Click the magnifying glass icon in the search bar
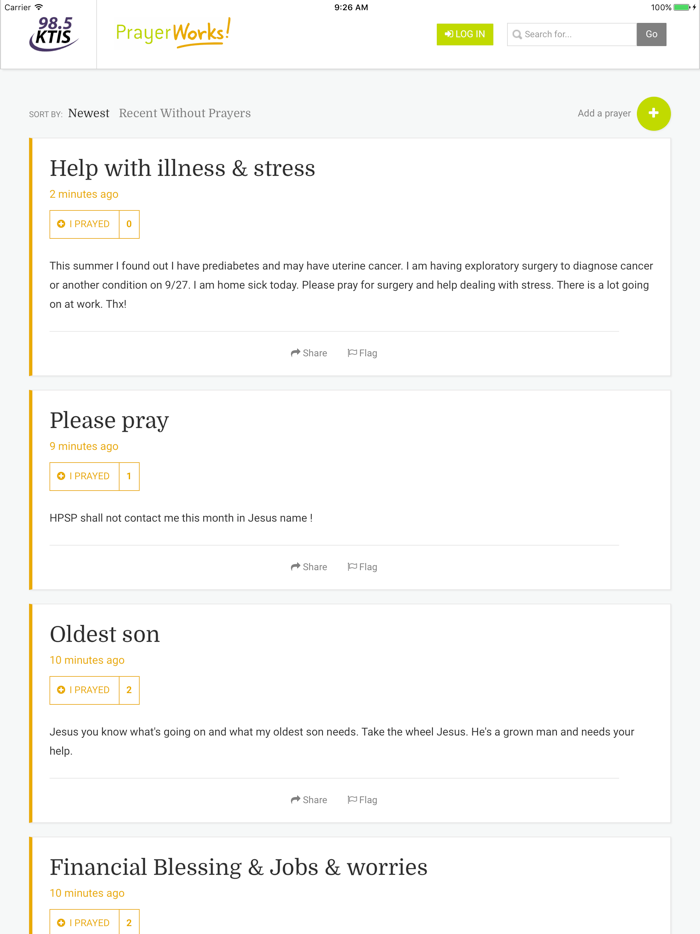The height and width of the screenshot is (934, 700). (516, 34)
